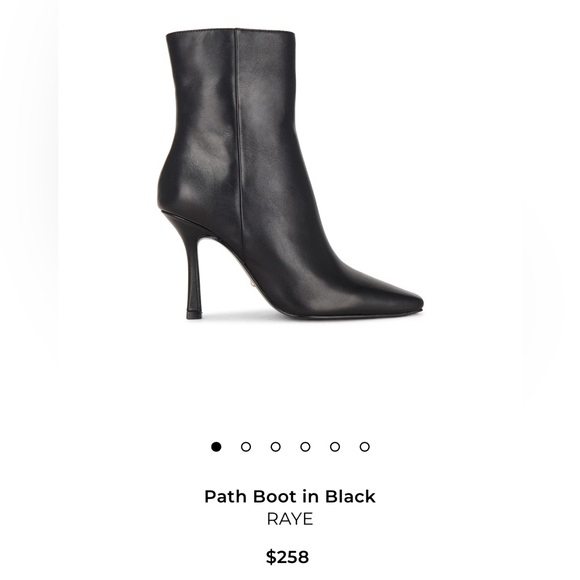Select the first filled carousel dot
This screenshot has height=580, width=580.
point(216,447)
